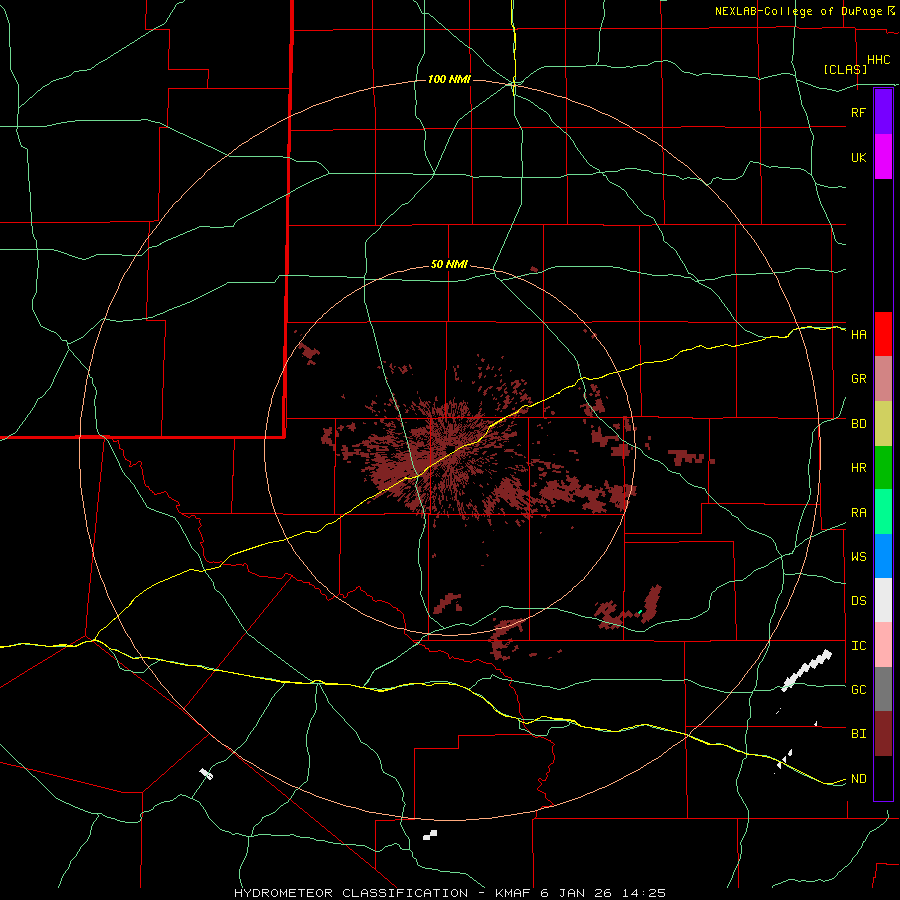Screen dimensions: 900x900
Task: Click the HR legend label
Action: [858, 468]
